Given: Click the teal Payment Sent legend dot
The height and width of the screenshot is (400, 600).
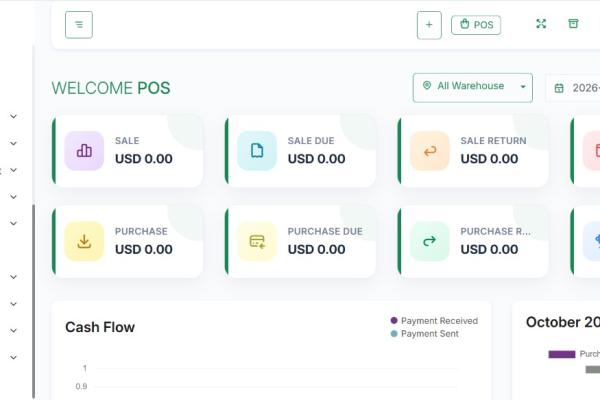Looking at the screenshot, I should 394,334.
